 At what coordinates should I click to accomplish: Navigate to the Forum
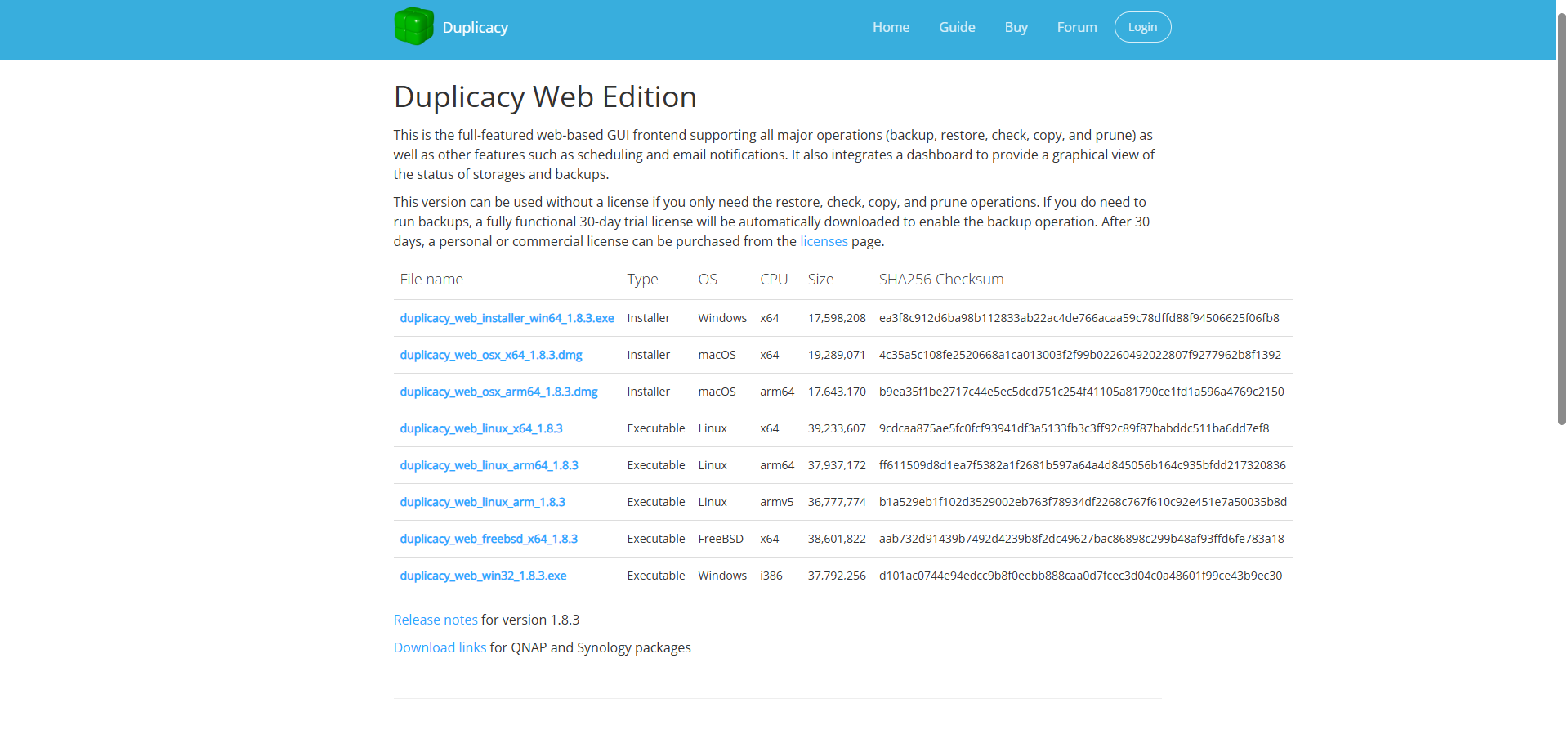(1076, 27)
